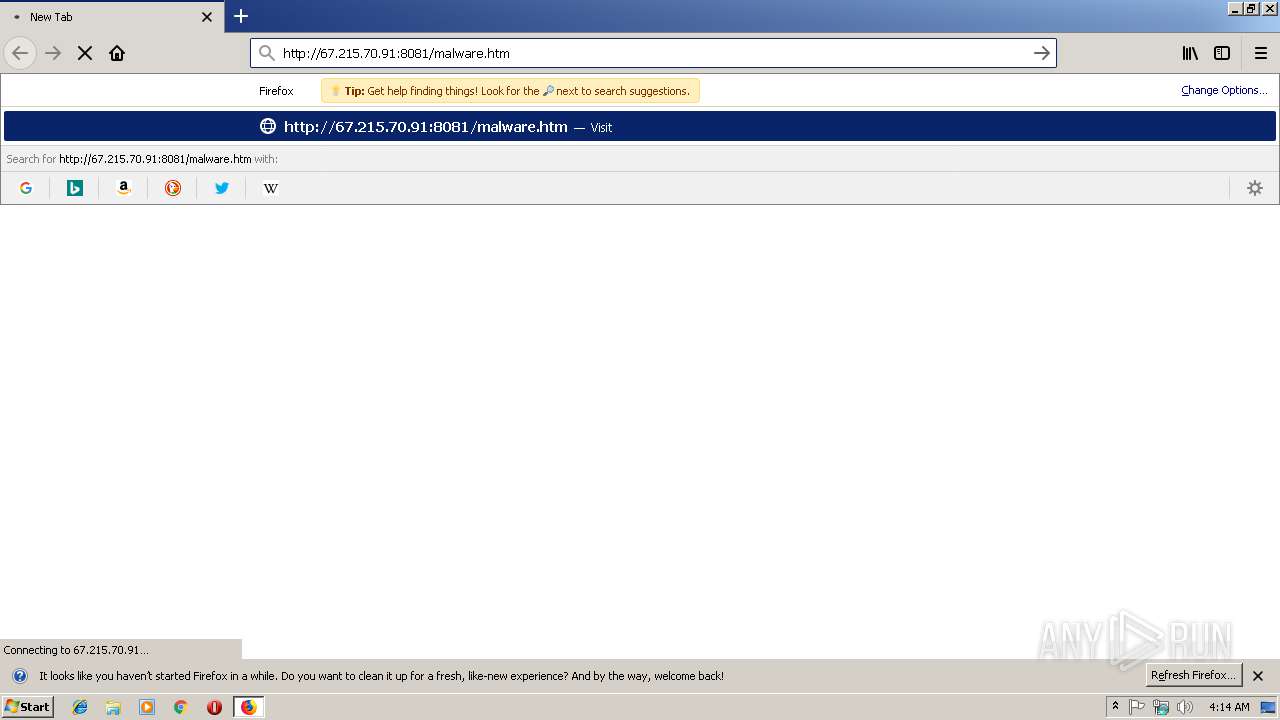Image resolution: width=1280 pixels, height=720 pixels.
Task: Show hidden system tray icons
Action: (x=1116, y=707)
